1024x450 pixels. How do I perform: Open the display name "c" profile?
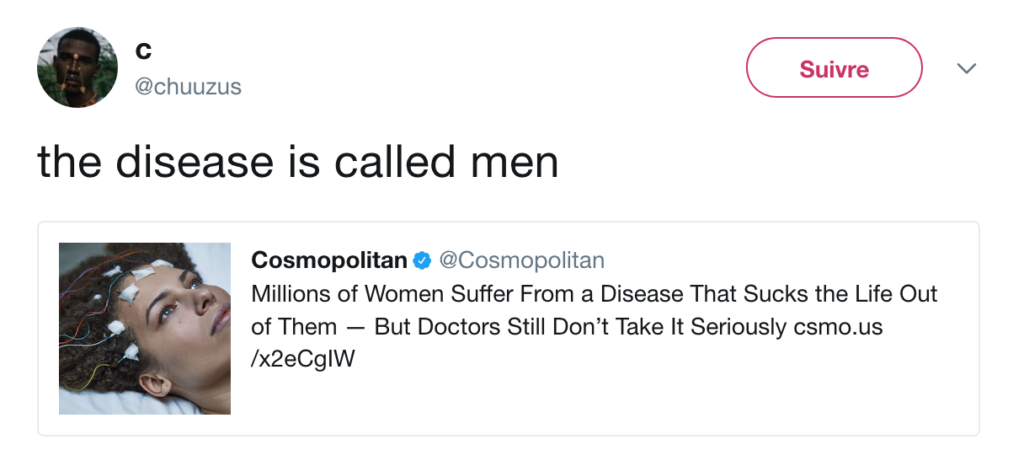point(143,50)
